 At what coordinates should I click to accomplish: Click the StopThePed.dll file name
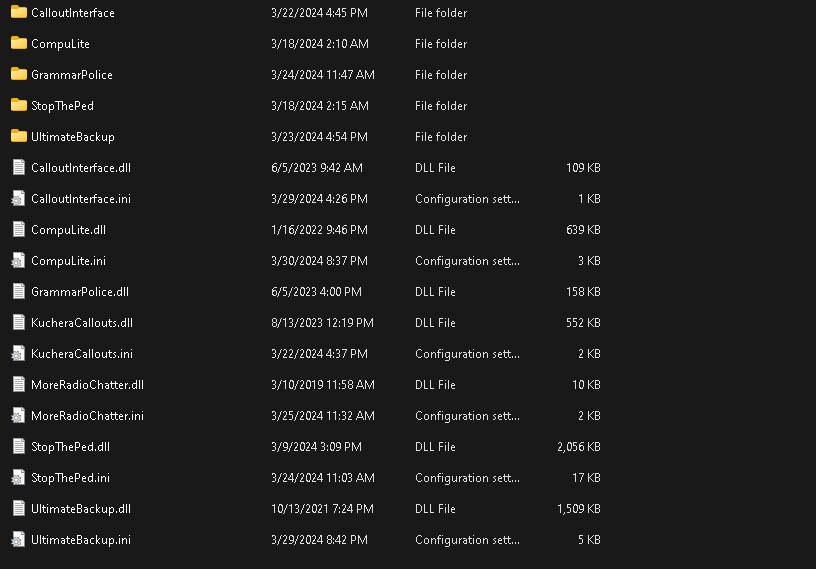(x=70, y=447)
